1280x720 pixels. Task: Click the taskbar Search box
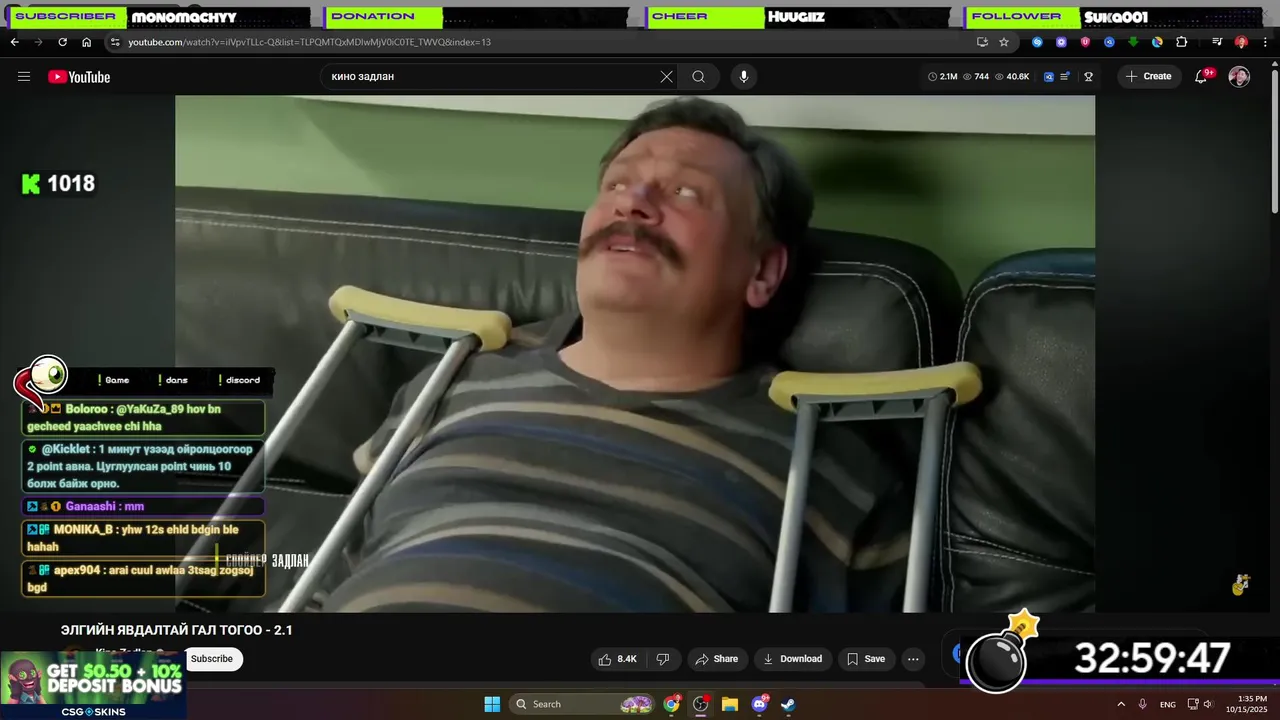(583, 704)
